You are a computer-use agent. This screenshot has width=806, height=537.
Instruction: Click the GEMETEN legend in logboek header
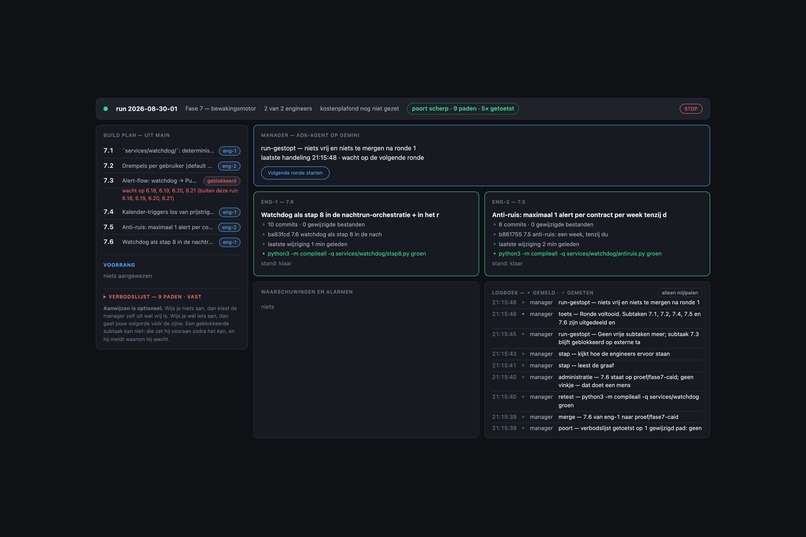(580, 293)
